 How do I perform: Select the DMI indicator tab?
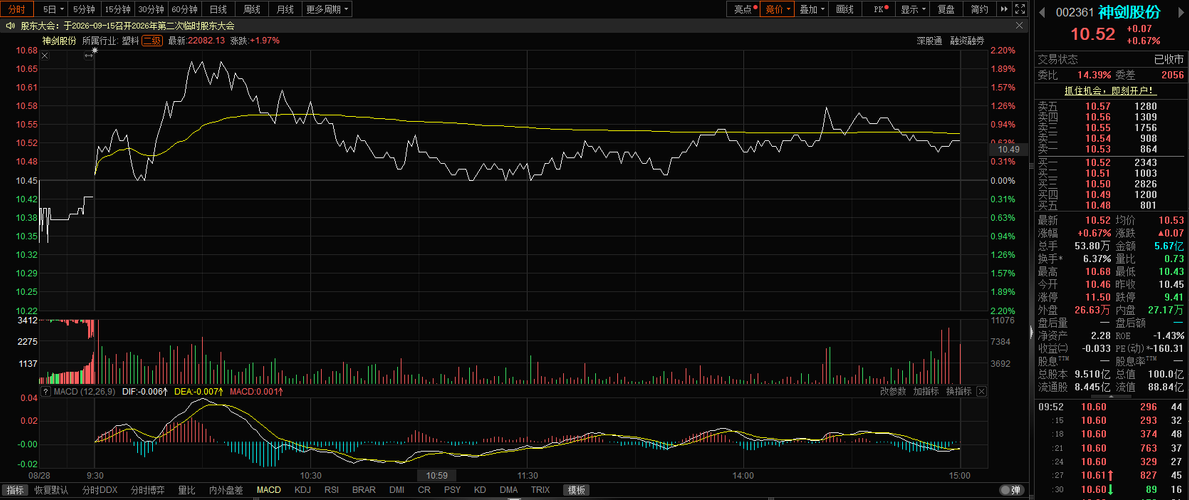397,490
